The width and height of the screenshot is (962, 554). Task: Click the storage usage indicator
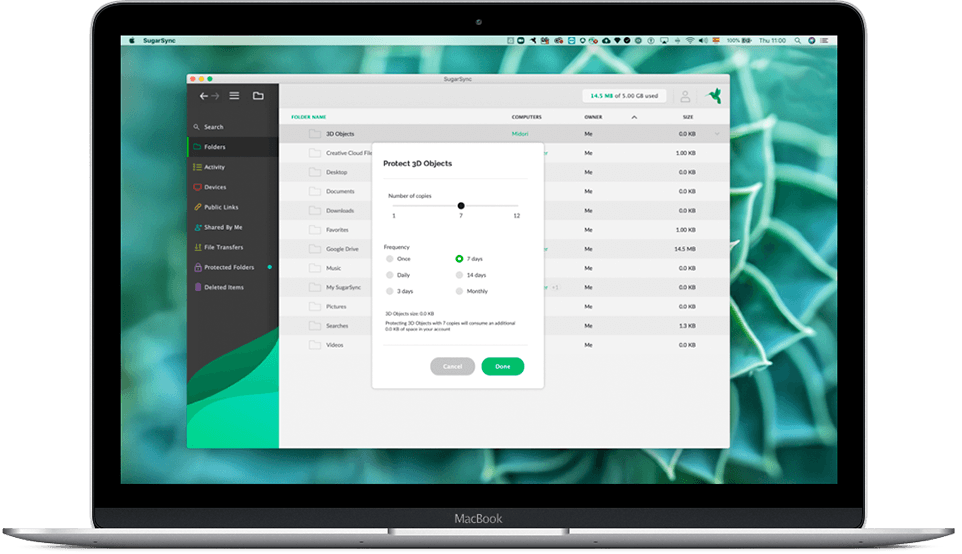point(624,96)
